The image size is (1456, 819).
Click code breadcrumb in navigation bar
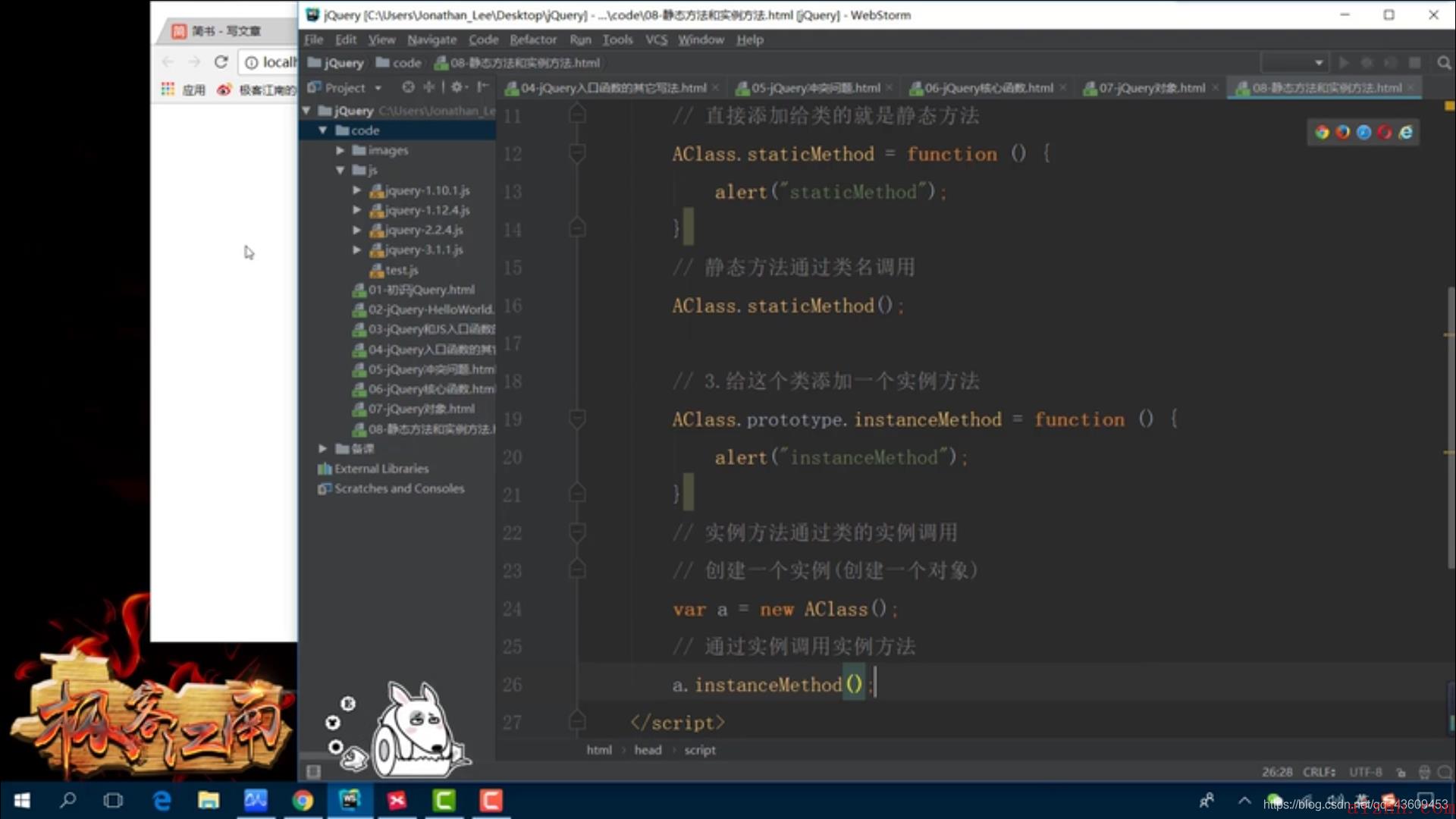click(399, 63)
